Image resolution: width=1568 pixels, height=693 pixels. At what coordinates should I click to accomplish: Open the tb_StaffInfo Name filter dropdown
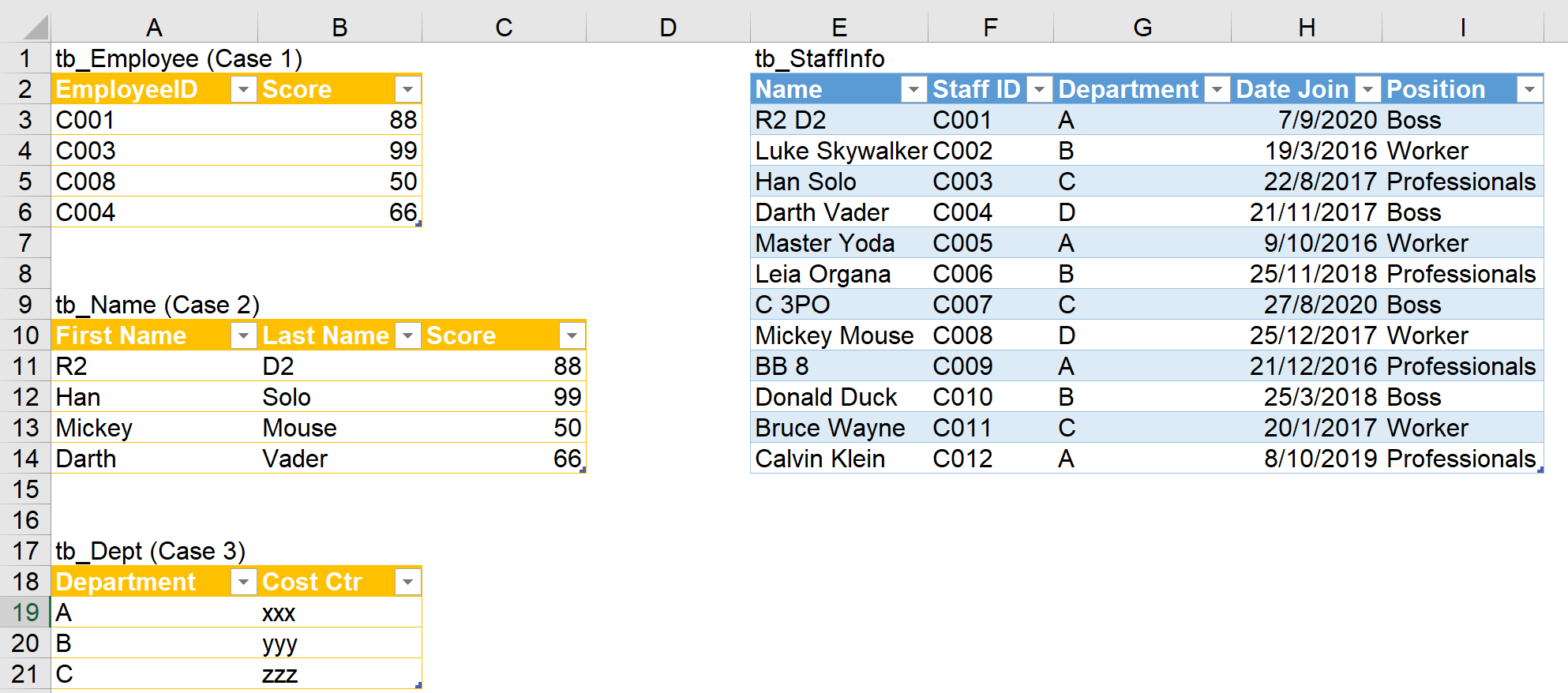(x=913, y=90)
